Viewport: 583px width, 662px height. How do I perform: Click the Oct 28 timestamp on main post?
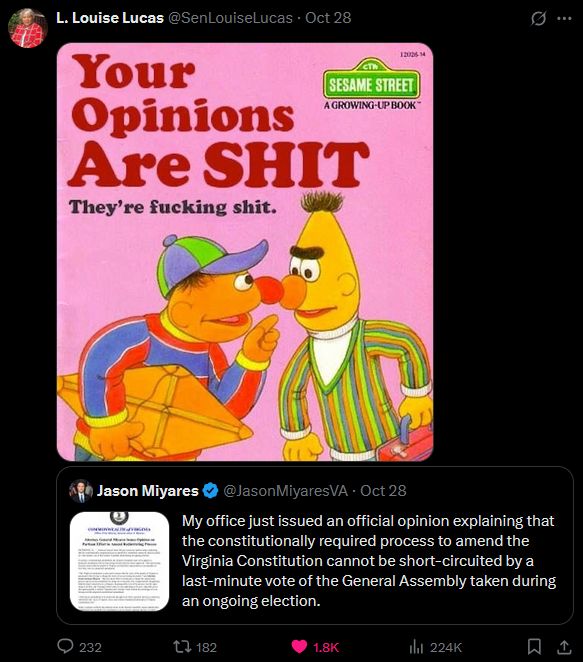pyautogui.click(x=328, y=18)
